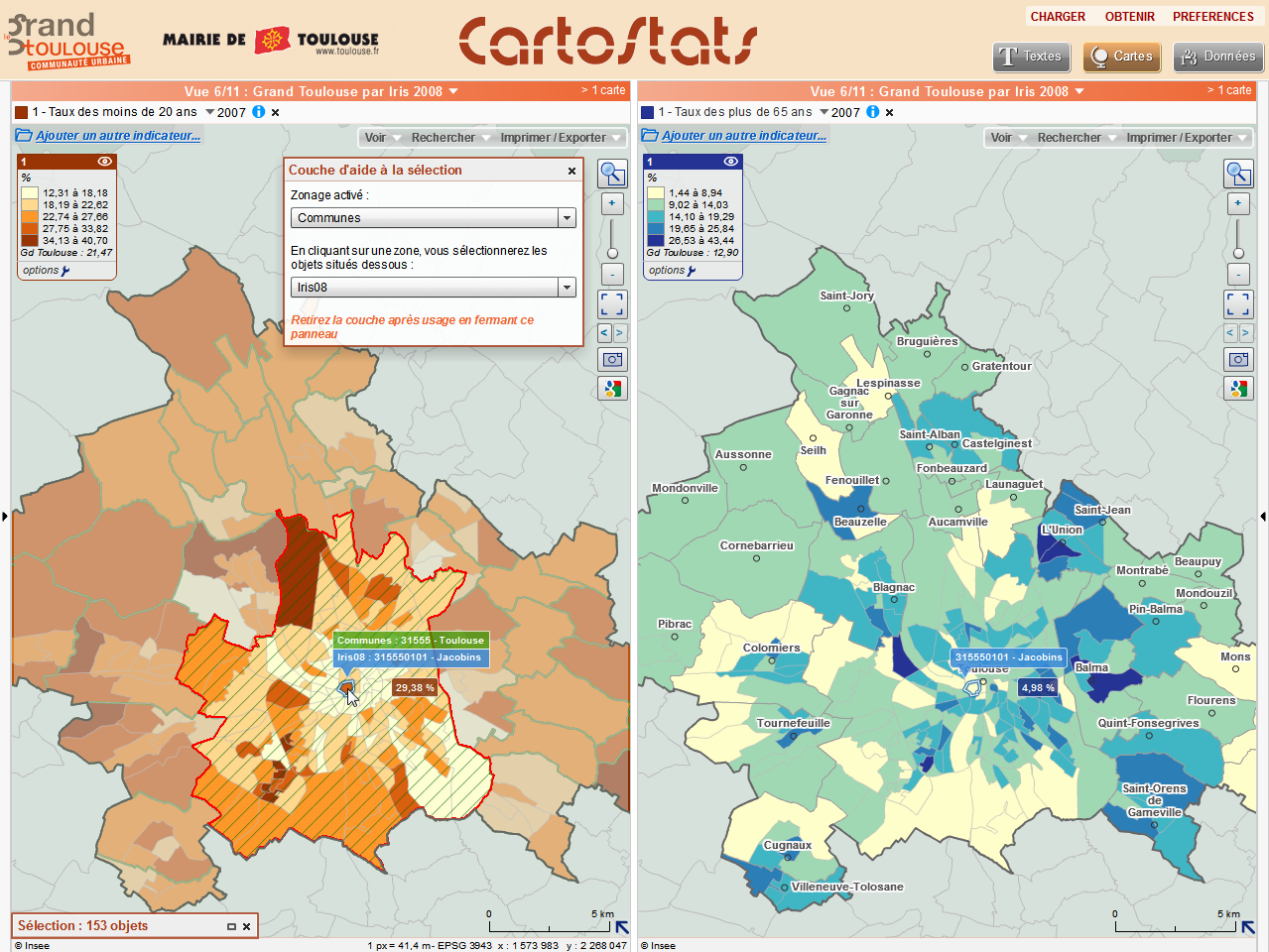Click 'Ajouter un autre indicateur...' on left map

118,136
